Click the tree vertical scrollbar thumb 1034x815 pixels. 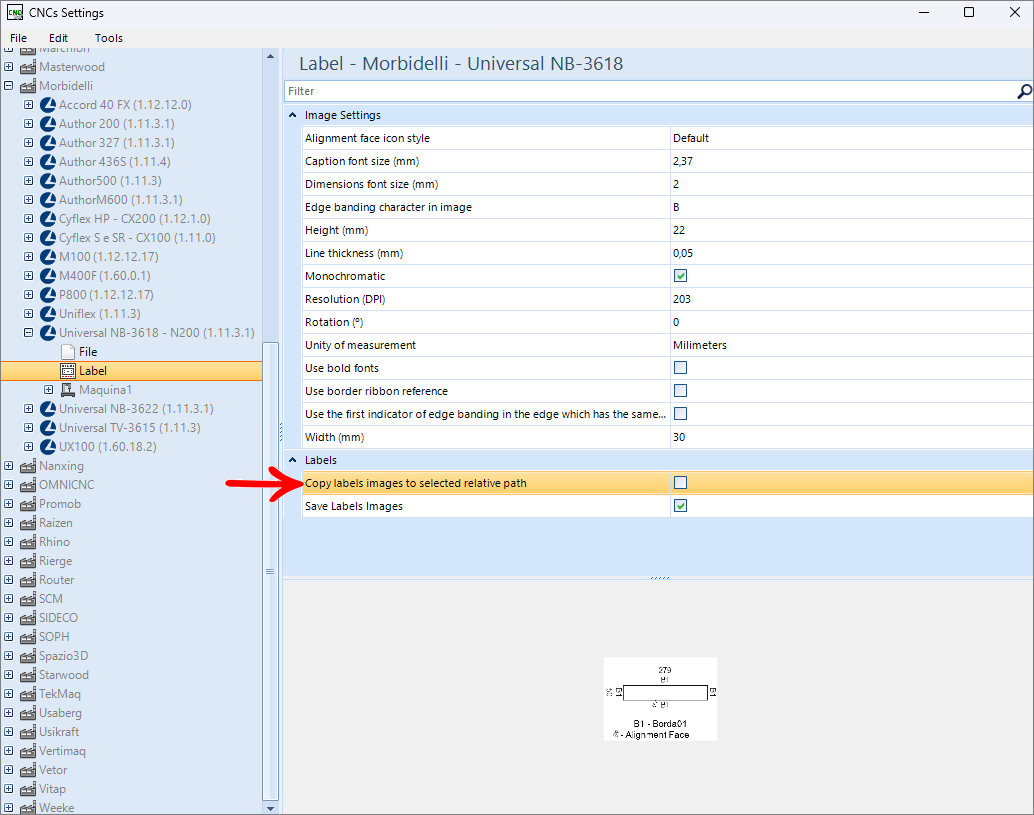click(x=270, y=571)
